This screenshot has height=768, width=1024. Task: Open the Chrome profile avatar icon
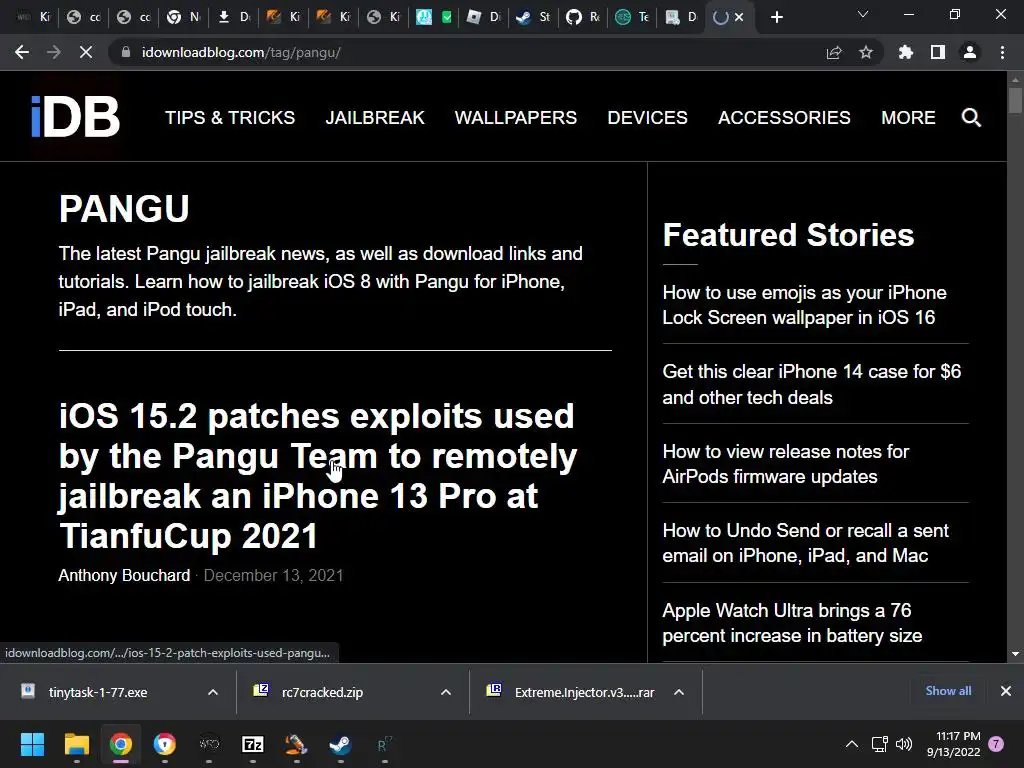(970, 52)
